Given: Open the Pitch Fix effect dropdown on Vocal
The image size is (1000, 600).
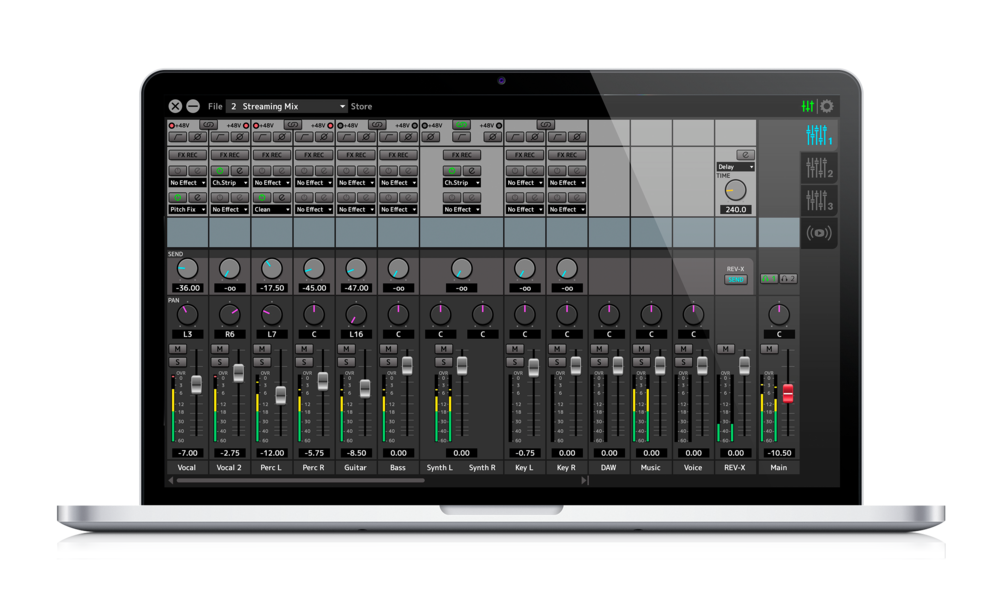Looking at the screenshot, I should click(x=187, y=209).
